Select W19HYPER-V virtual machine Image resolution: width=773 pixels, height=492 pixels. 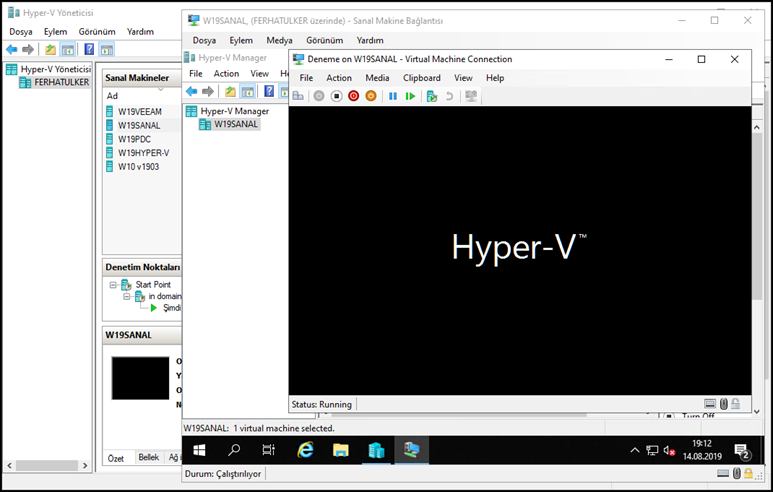pyautogui.click(x=143, y=153)
